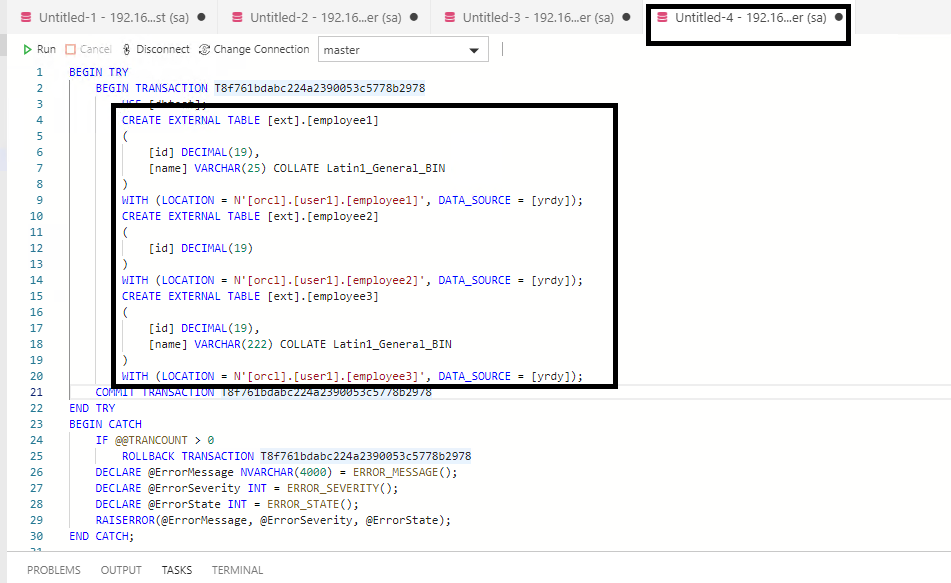Click the database icon on Untitled-2 tab
The width and height of the screenshot is (951, 583).
tap(237, 17)
